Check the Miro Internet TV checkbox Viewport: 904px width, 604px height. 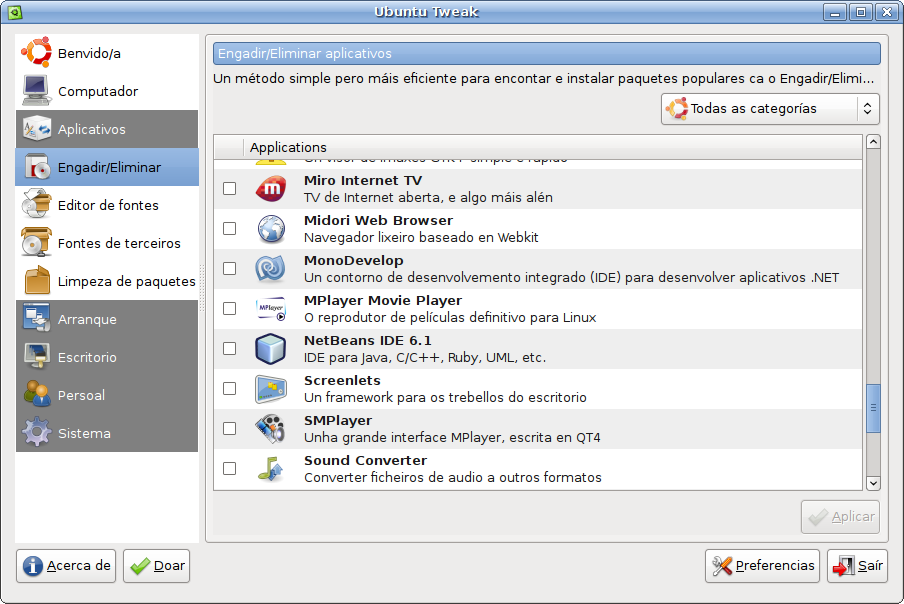[229, 189]
